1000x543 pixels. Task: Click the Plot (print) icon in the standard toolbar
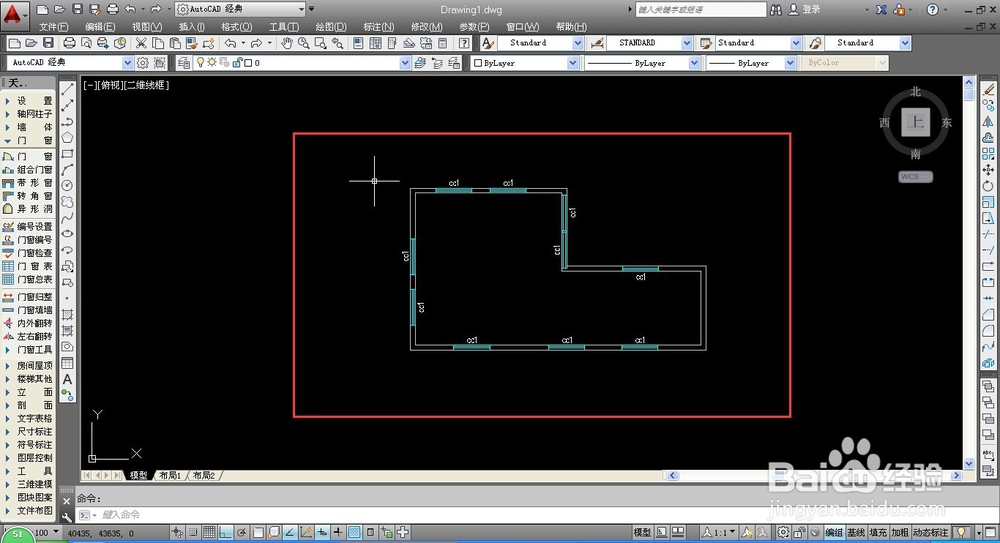[70, 43]
